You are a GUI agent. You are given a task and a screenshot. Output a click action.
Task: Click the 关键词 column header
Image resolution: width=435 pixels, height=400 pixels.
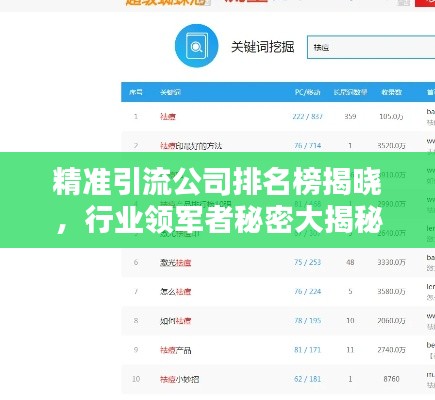(x=170, y=92)
